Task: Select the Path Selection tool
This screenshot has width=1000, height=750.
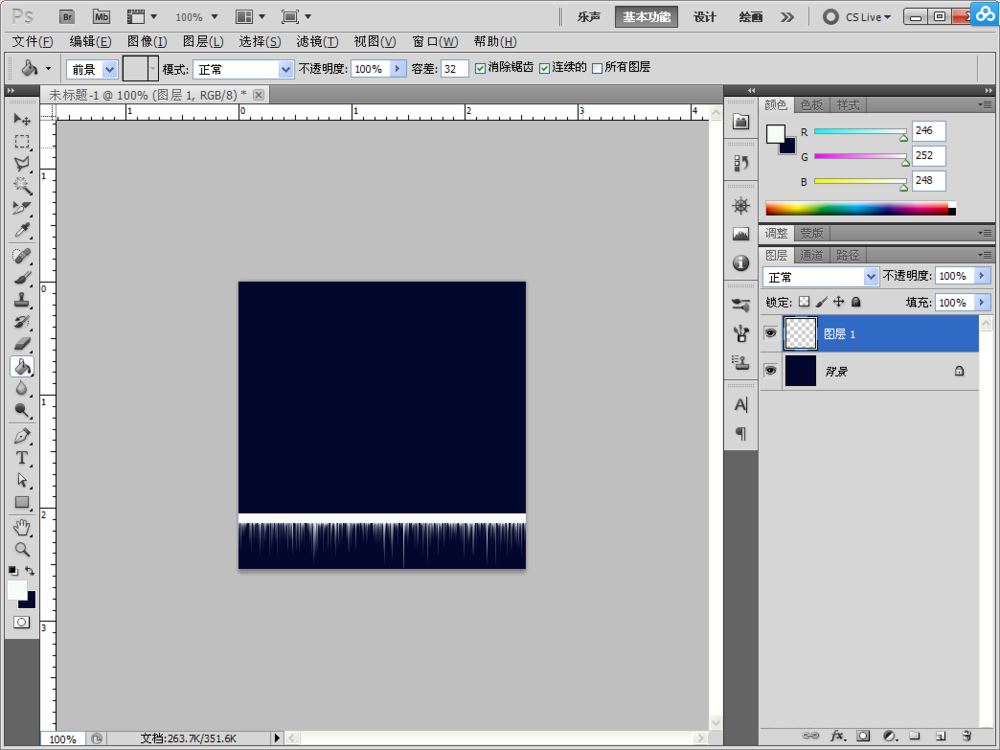Action: pyautogui.click(x=22, y=480)
